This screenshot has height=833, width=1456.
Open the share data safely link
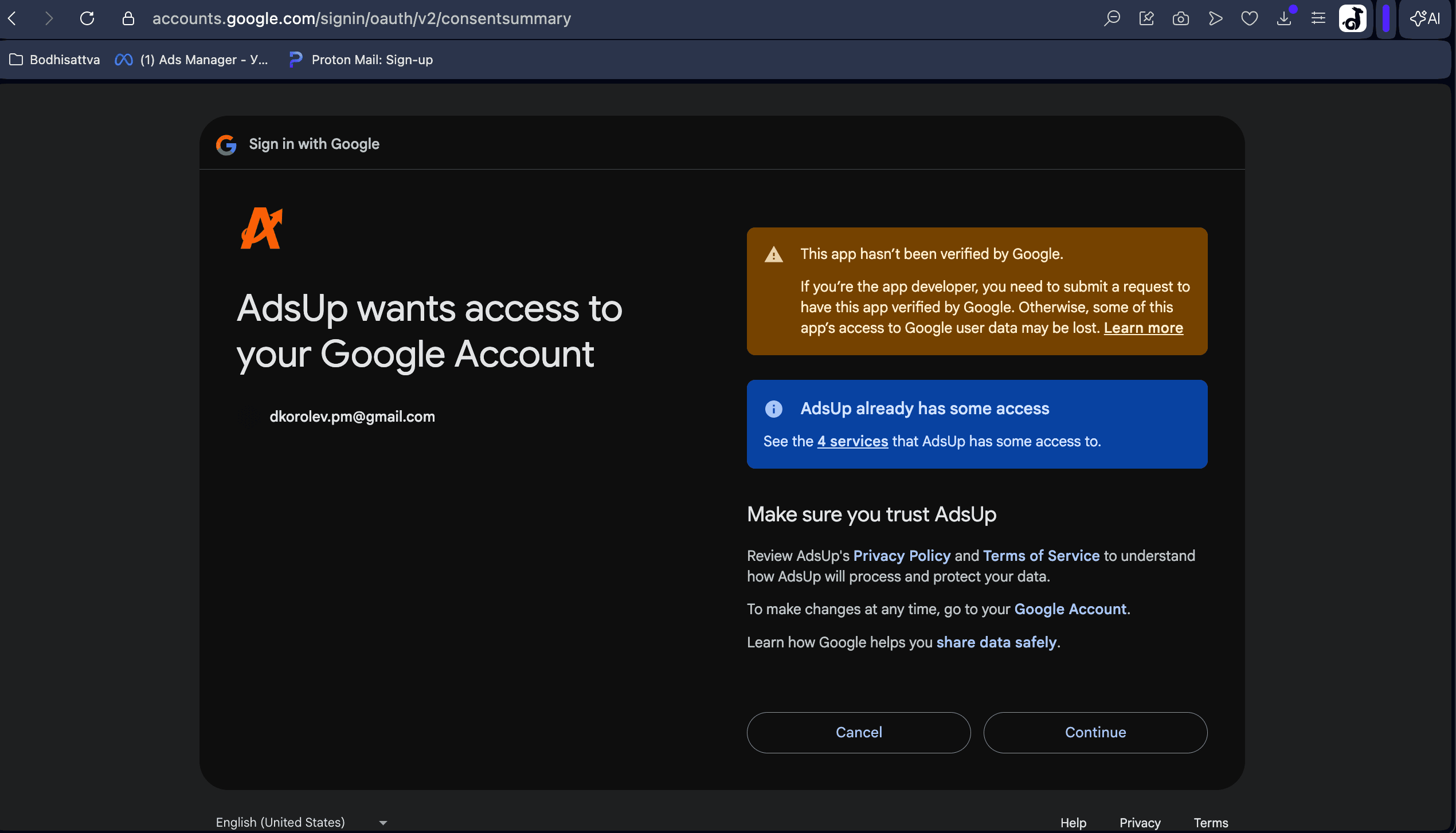[996, 642]
